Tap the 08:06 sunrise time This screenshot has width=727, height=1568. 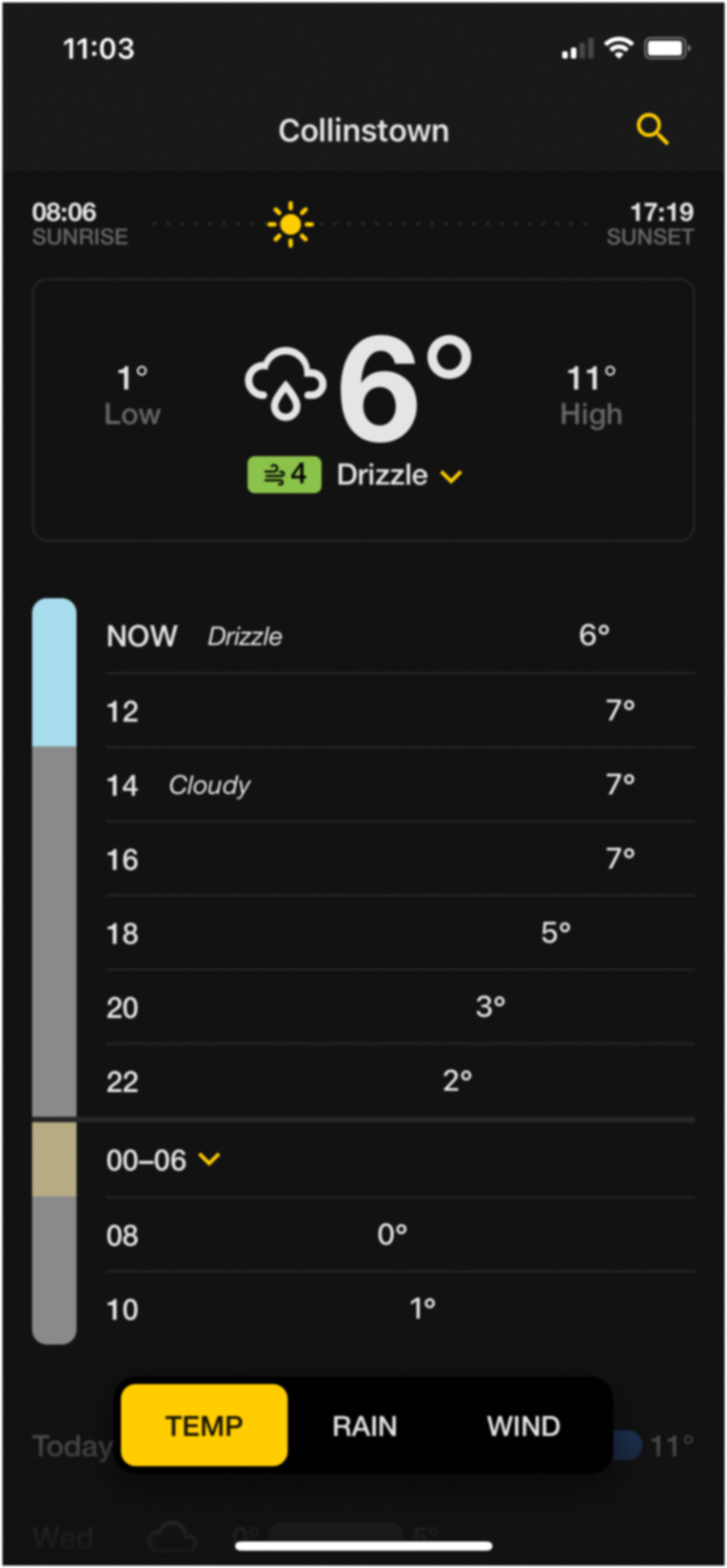(64, 212)
